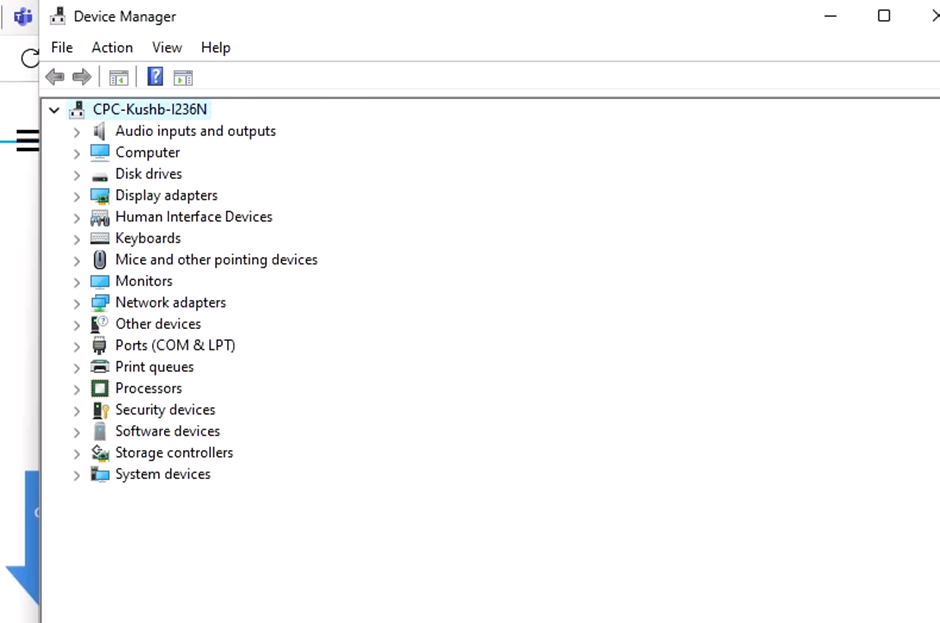Click the Security devices key icon
The width and height of the screenshot is (940, 623).
pos(100,410)
